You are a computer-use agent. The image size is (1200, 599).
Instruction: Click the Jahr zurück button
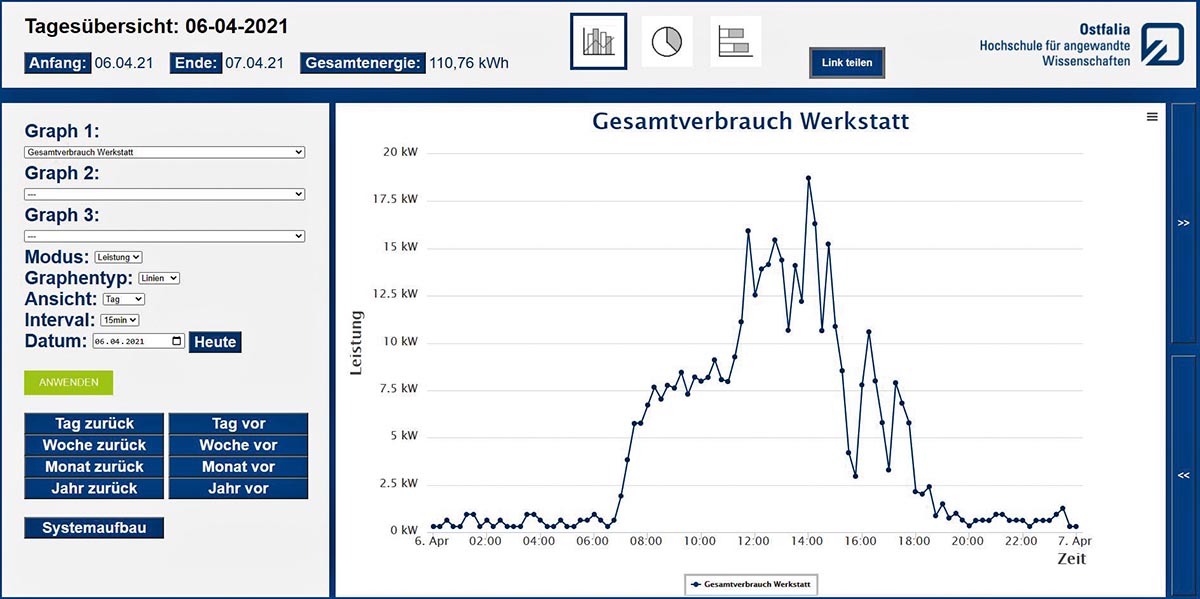[95, 489]
